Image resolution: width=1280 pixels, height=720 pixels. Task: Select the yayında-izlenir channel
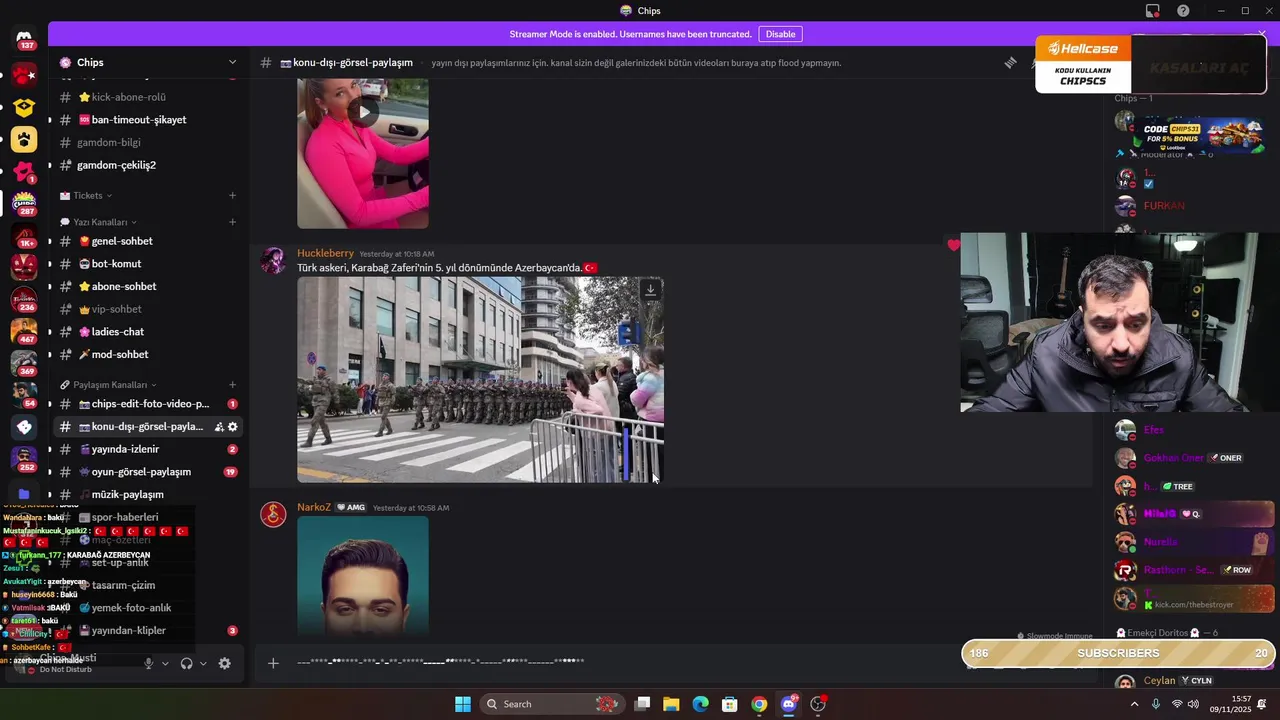tap(148, 450)
